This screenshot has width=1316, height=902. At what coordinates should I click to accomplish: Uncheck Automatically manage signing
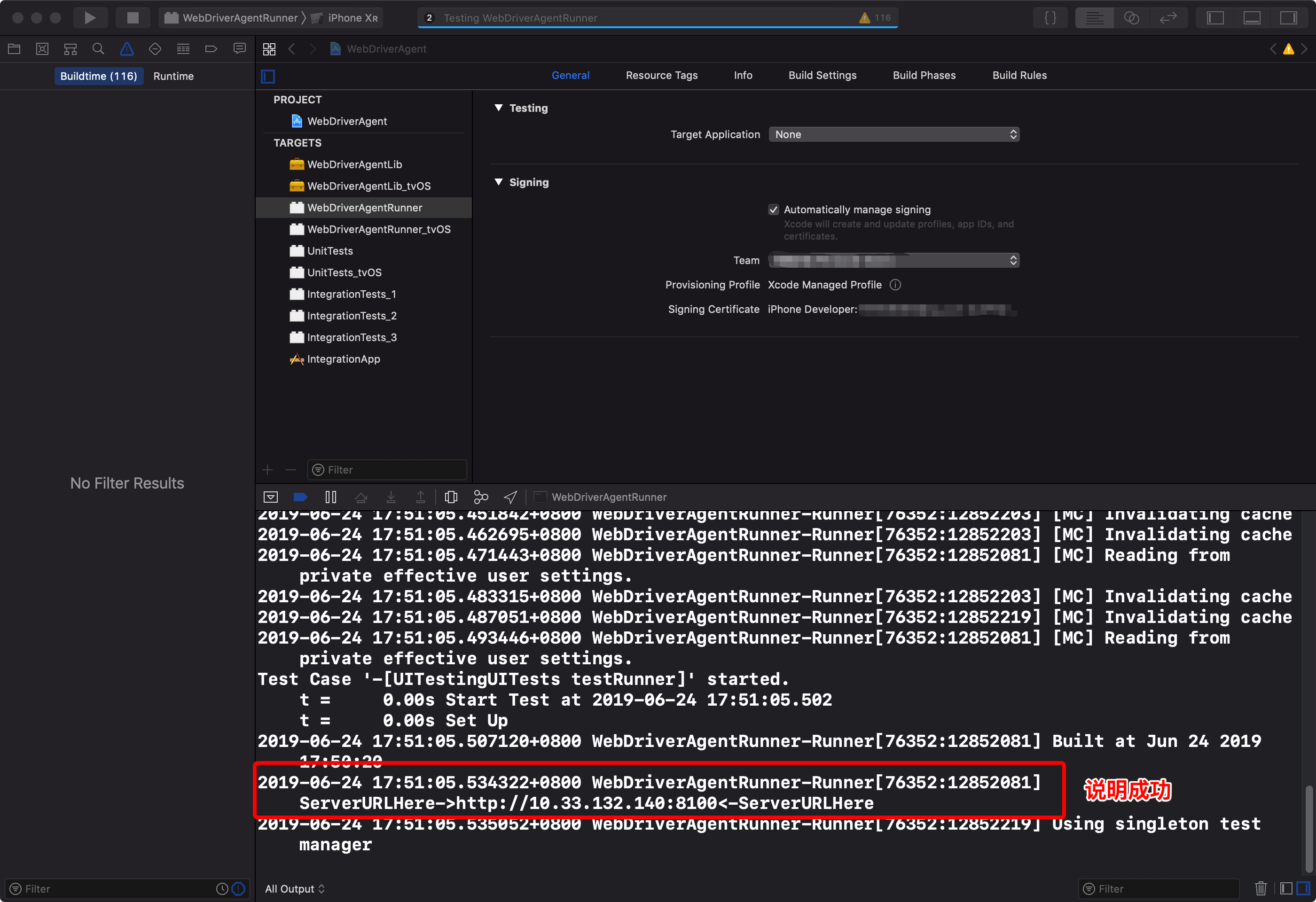pyautogui.click(x=773, y=210)
